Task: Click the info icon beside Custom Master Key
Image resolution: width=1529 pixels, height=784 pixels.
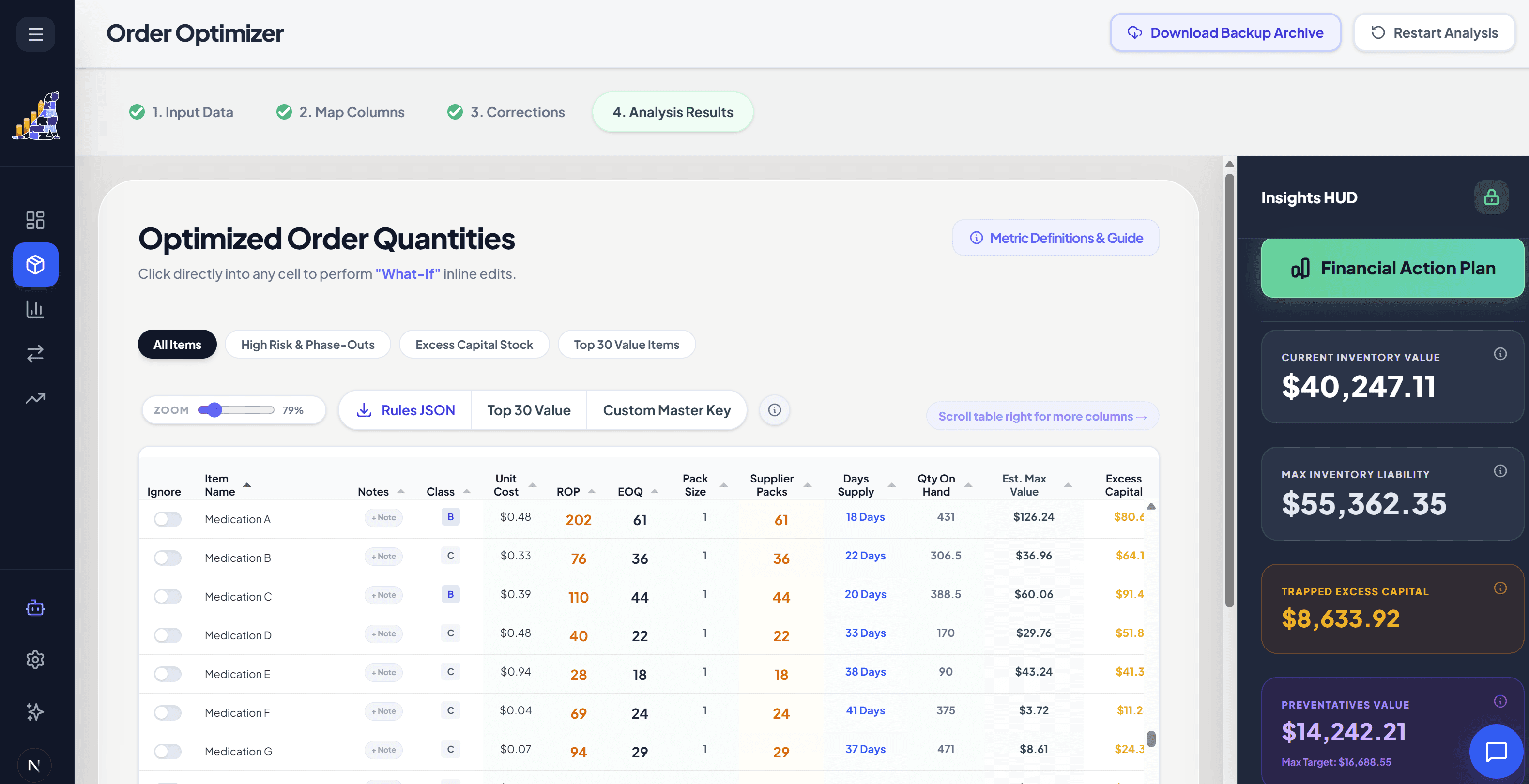Action: 775,410
